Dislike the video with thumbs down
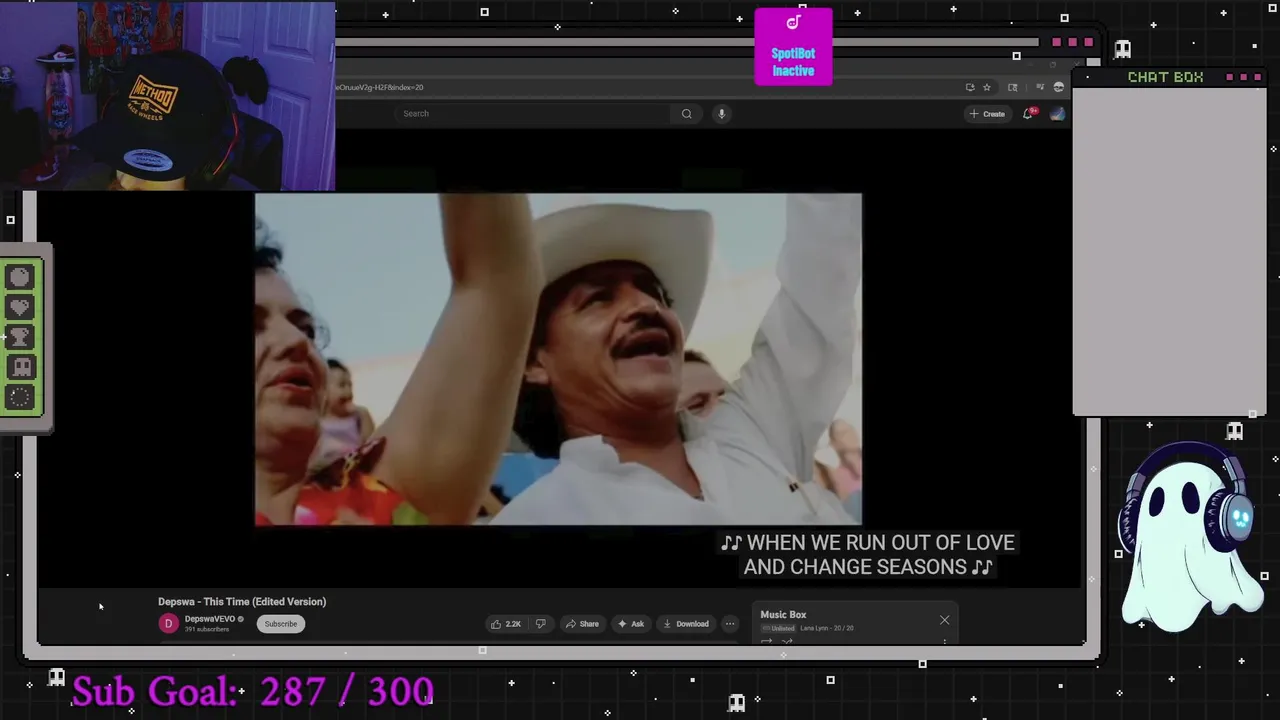Screen dimensions: 1280x720 pos(541,624)
